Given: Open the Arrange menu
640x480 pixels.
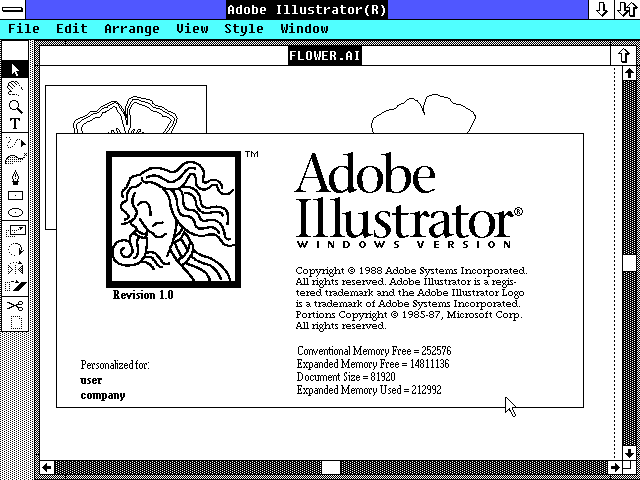Looking at the screenshot, I should 131,29.
